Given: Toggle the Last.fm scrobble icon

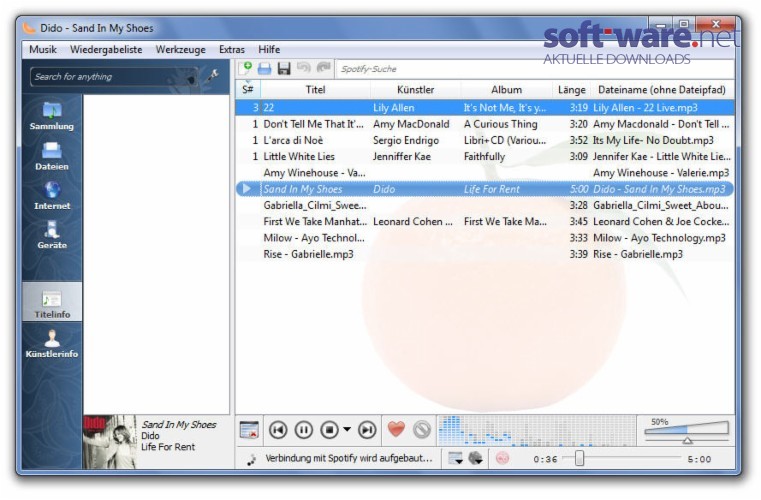Looking at the screenshot, I should coord(502,458).
